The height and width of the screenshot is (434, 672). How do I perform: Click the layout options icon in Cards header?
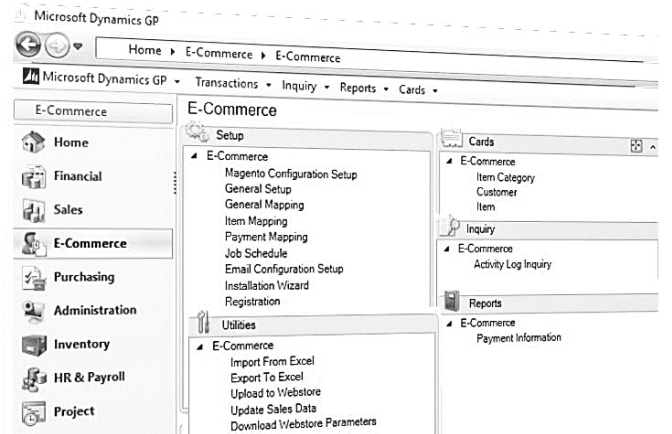click(636, 146)
